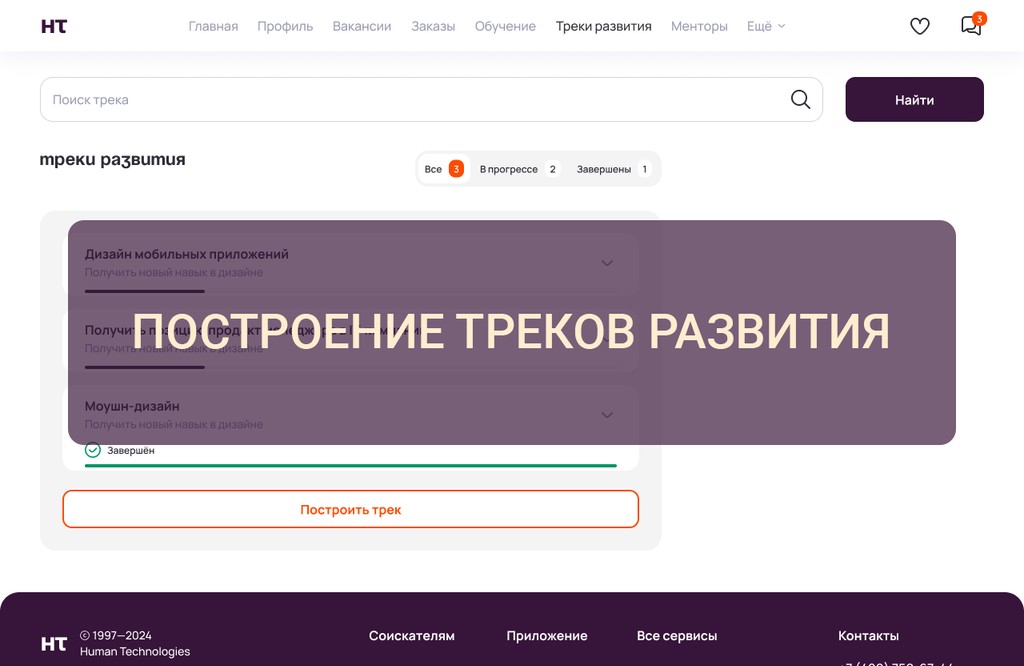This screenshot has height=666, width=1024.
Task: Select the Треки развития menu item
Action: [x=603, y=26]
